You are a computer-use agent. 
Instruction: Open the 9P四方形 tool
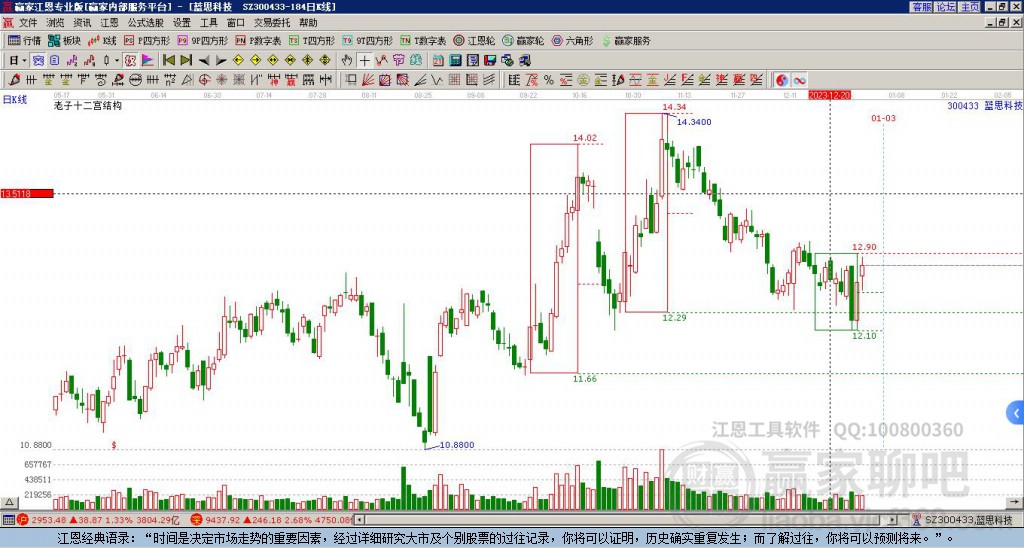[202, 40]
